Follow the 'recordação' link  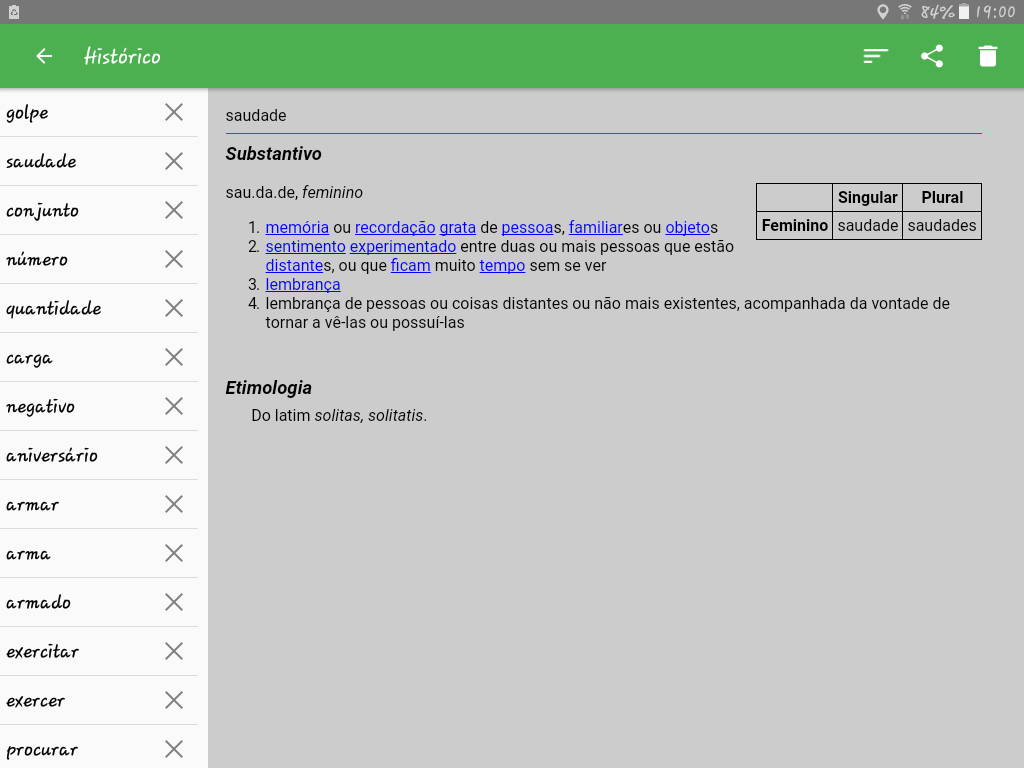pyautogui.click(x=395, y=227)
